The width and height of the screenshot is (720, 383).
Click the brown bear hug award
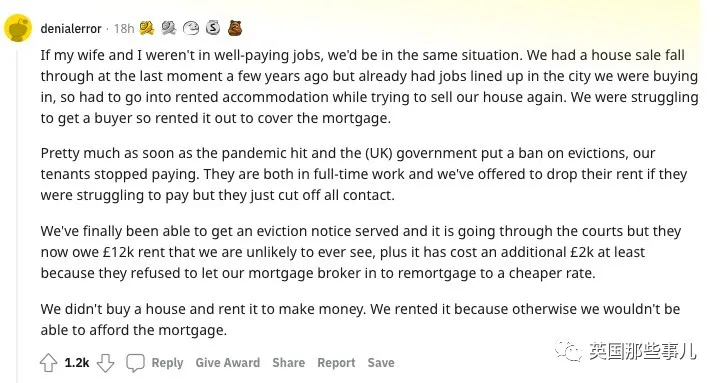tap(235, 28)
